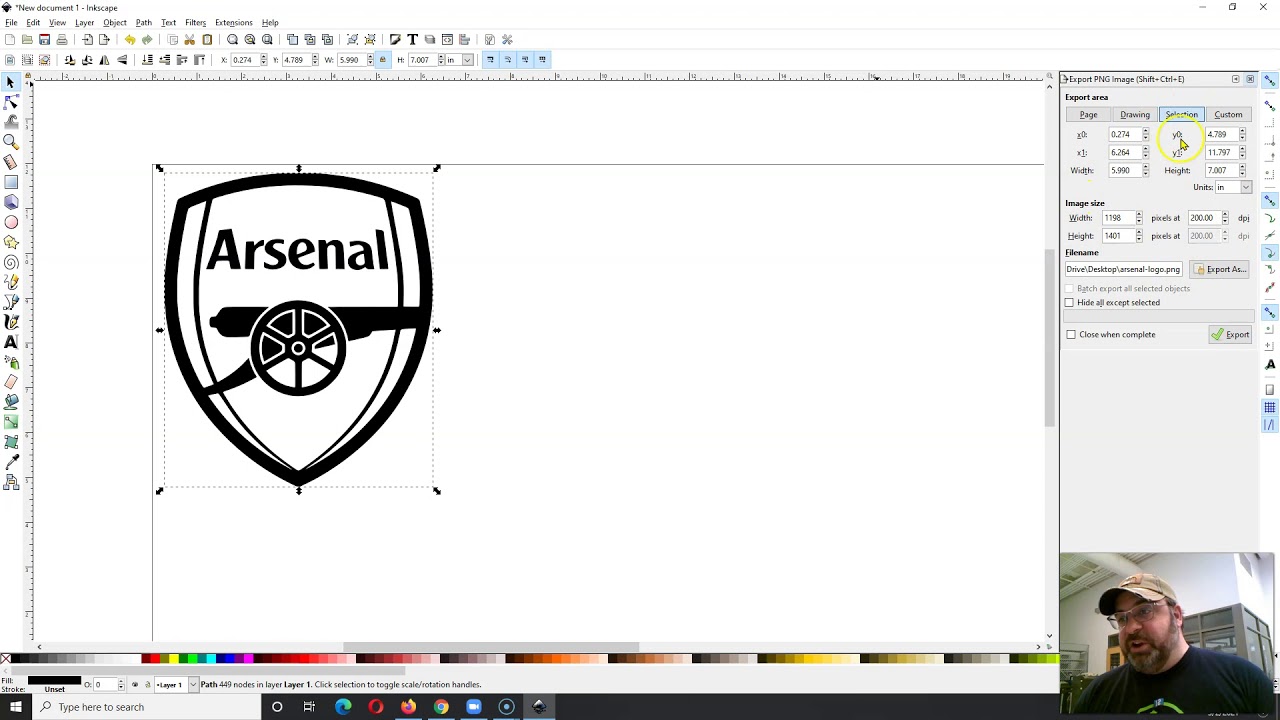Select the Rectangle tool
Viewport: 1280px width, 720px height.
11,182
